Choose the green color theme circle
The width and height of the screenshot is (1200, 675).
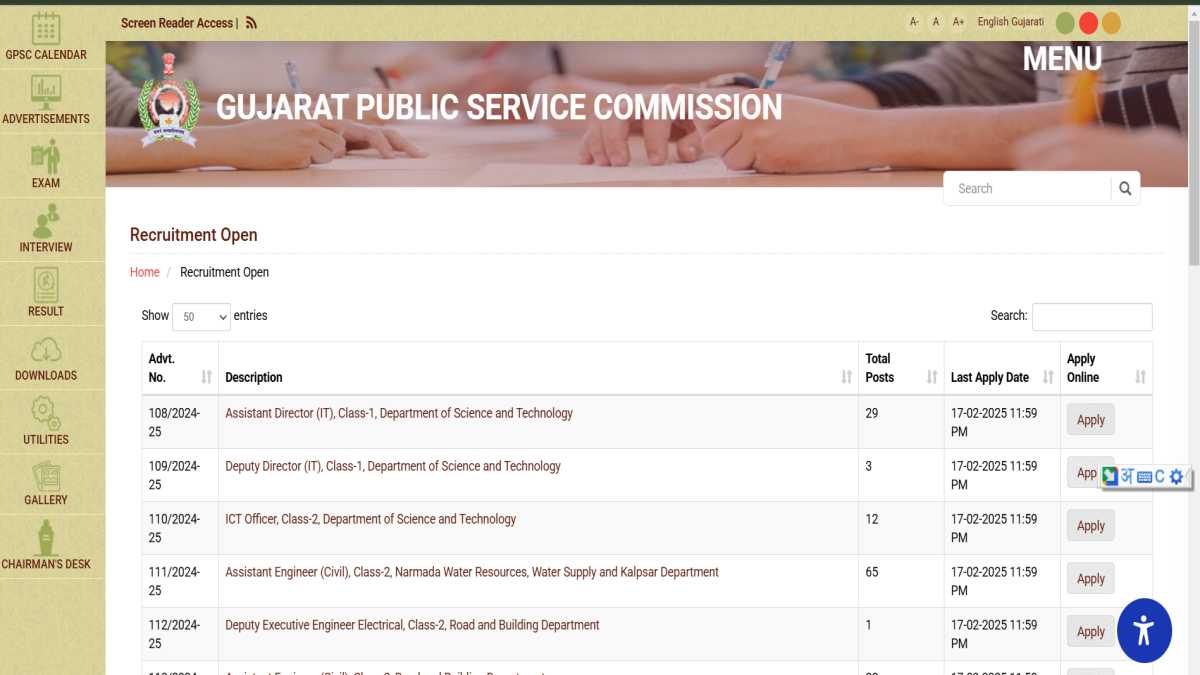click(1065, 23)
